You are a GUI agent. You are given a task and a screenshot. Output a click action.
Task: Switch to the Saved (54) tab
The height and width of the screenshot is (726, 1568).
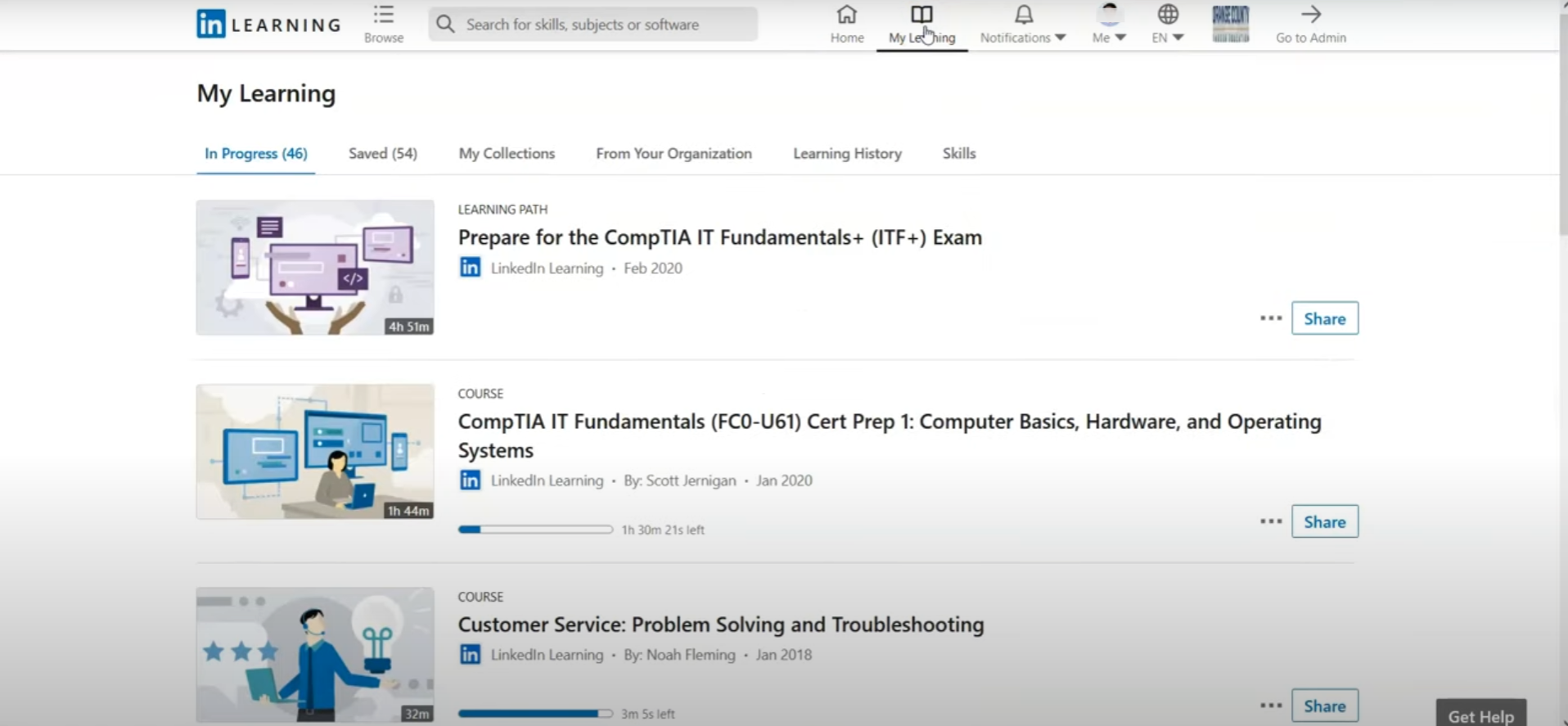point(383,153)
